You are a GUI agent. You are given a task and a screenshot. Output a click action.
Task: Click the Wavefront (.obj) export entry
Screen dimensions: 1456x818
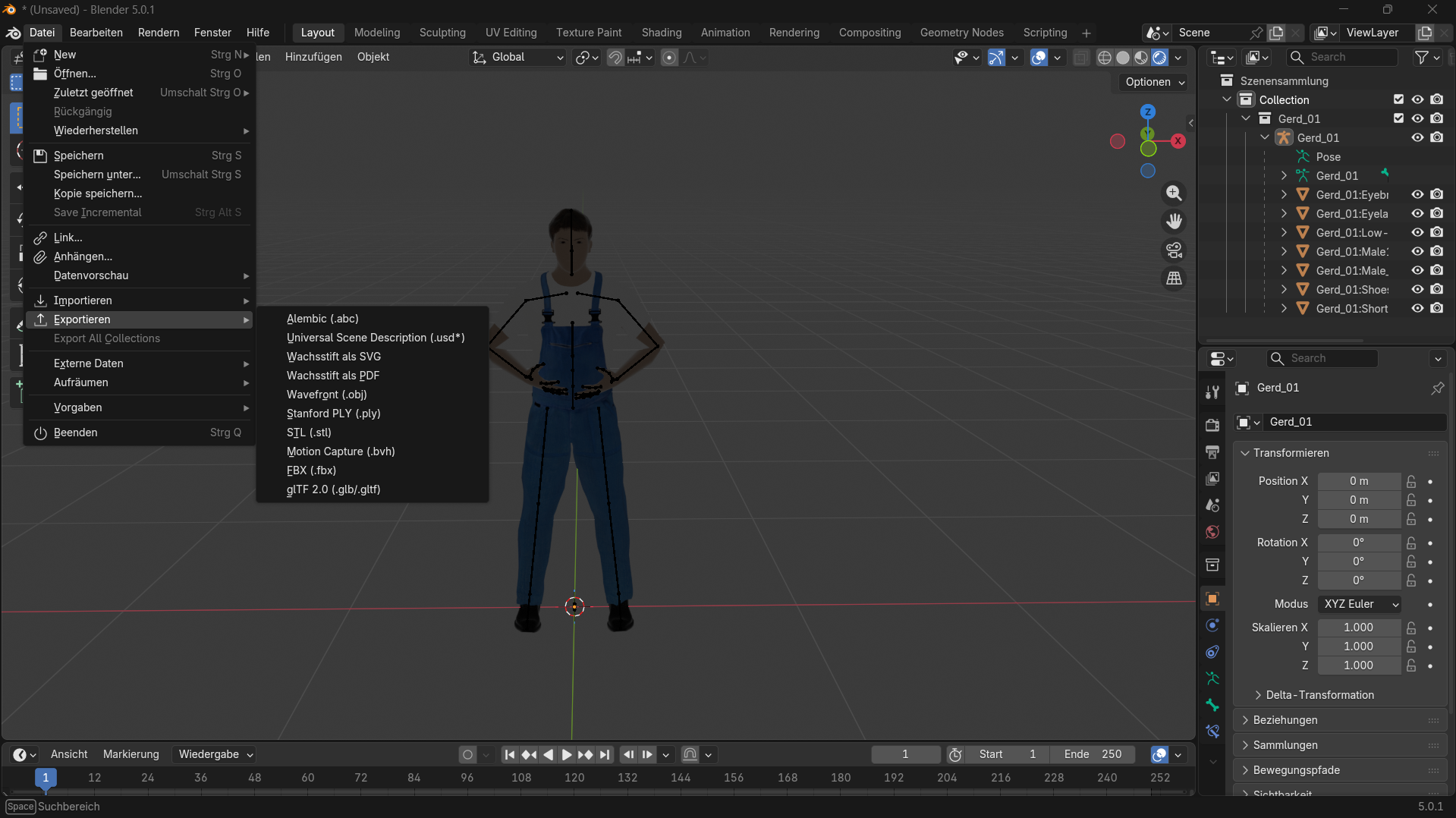tap(326, 395)
